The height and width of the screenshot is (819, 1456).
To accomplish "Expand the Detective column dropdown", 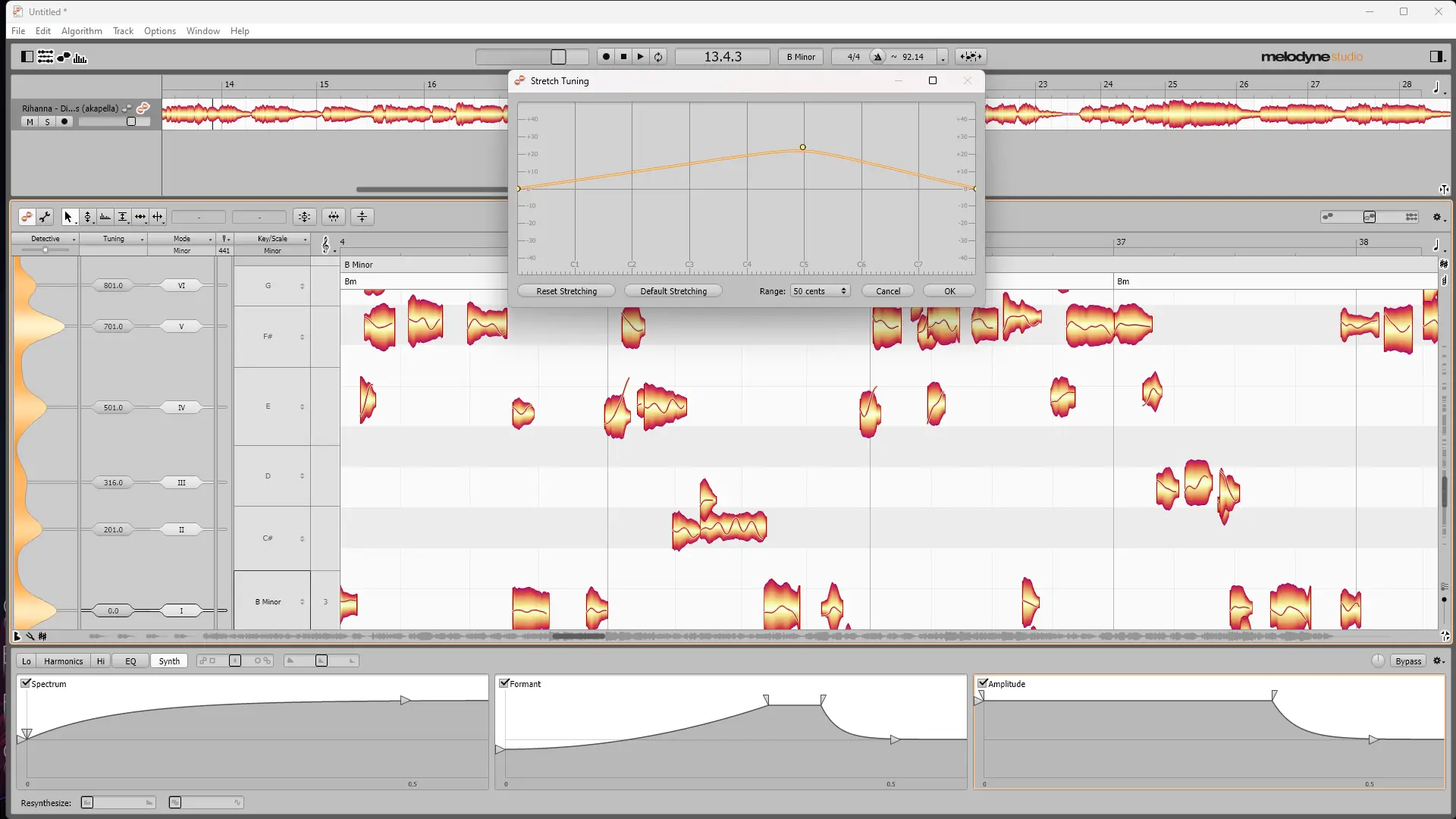I will [x=74, y=240].
